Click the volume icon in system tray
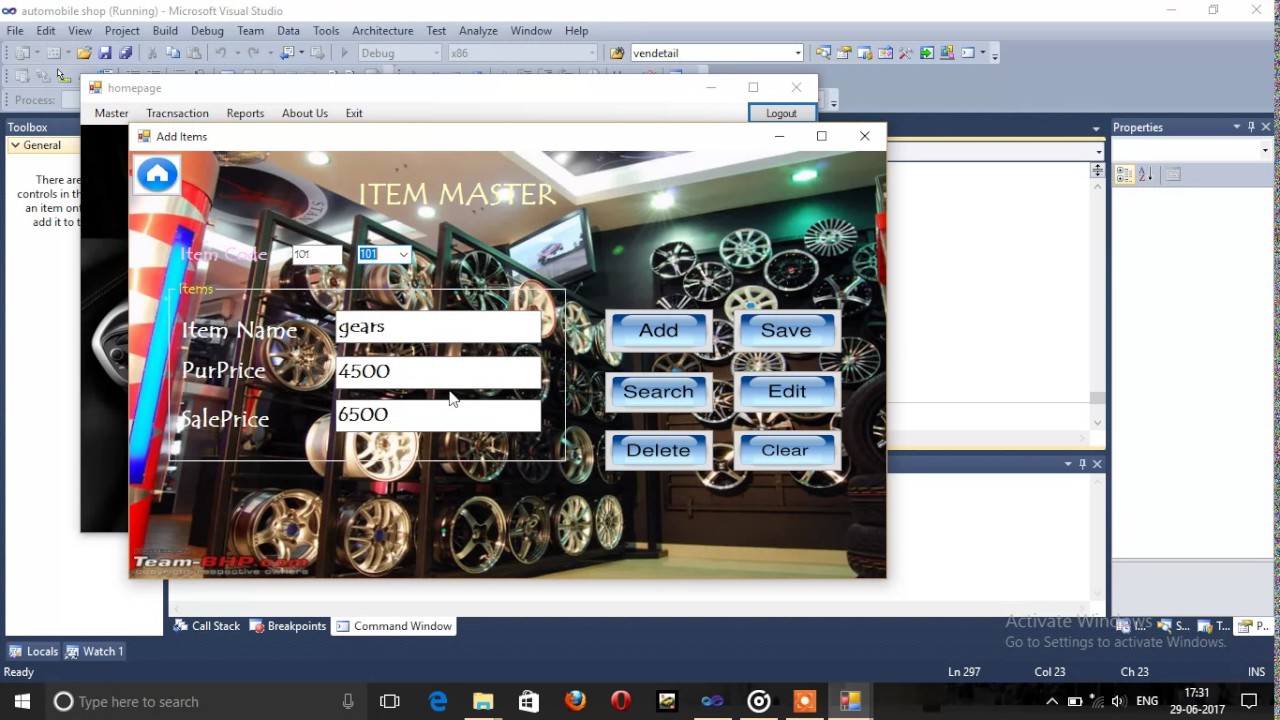 tap(1118, 701)
